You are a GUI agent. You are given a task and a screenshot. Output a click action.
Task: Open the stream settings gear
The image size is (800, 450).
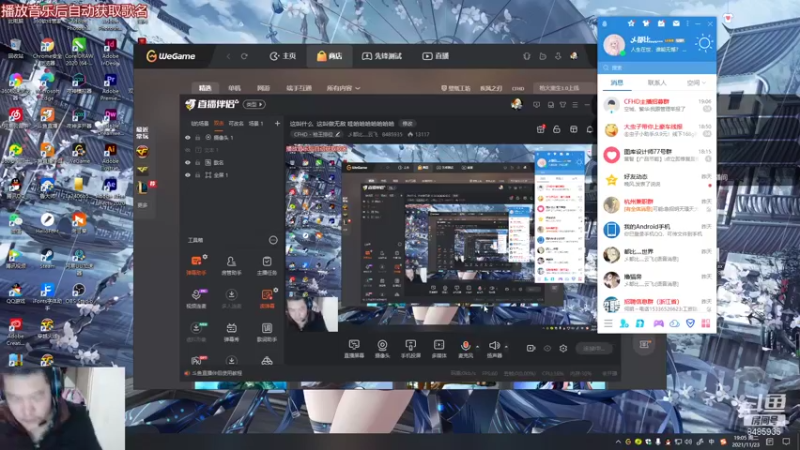point(563,348)
